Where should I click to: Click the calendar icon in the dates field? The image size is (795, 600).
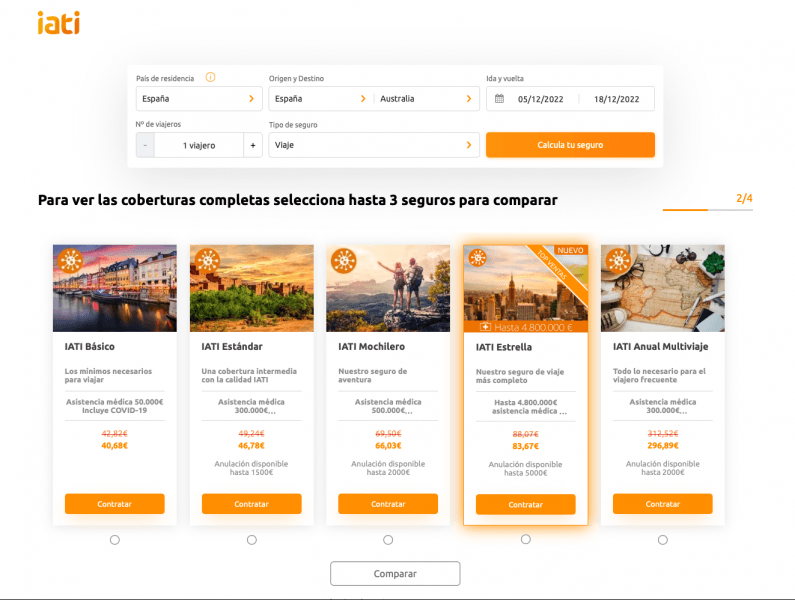499,99
